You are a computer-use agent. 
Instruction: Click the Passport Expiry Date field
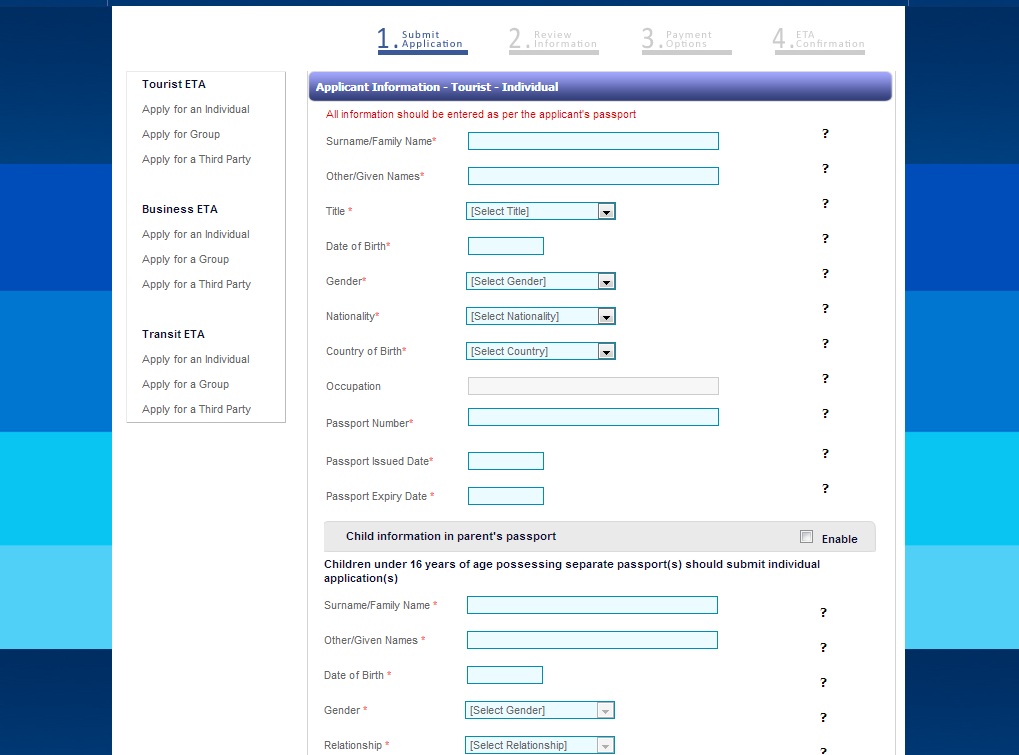point(506,496)
